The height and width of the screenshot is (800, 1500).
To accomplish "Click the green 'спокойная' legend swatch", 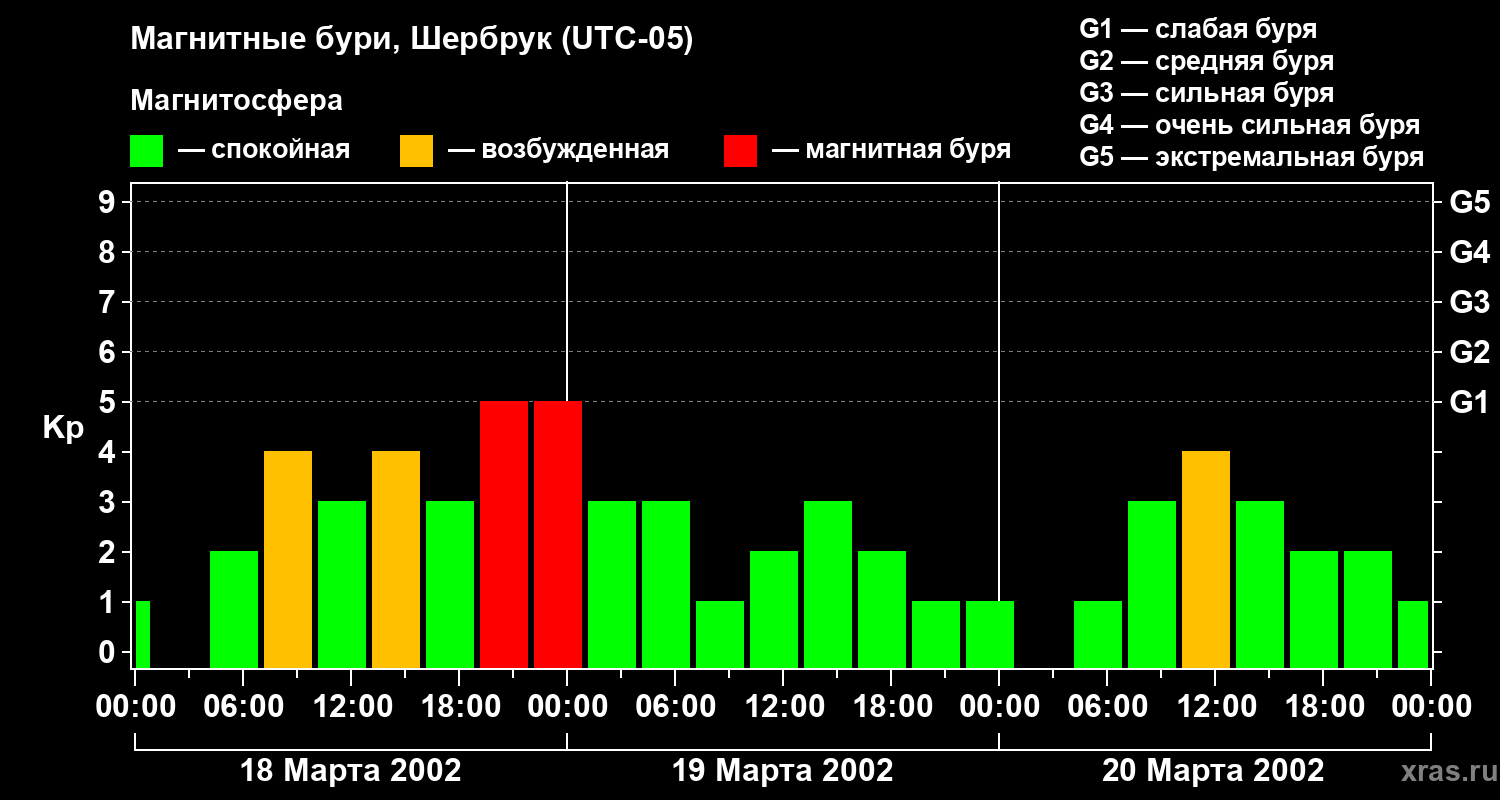I will [147, 151].
